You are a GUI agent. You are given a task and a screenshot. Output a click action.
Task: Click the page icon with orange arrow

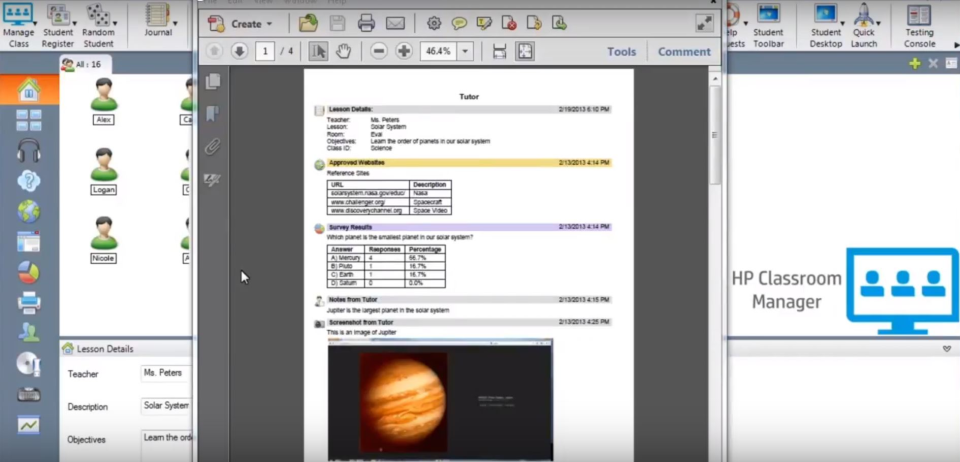click(x=534, y=24)
